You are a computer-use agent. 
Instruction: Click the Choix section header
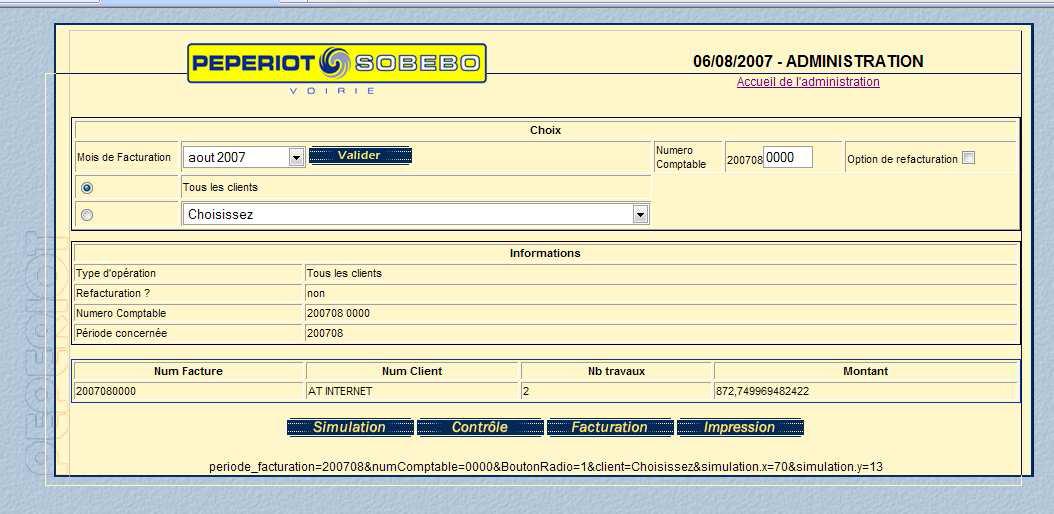coord(545,130)
